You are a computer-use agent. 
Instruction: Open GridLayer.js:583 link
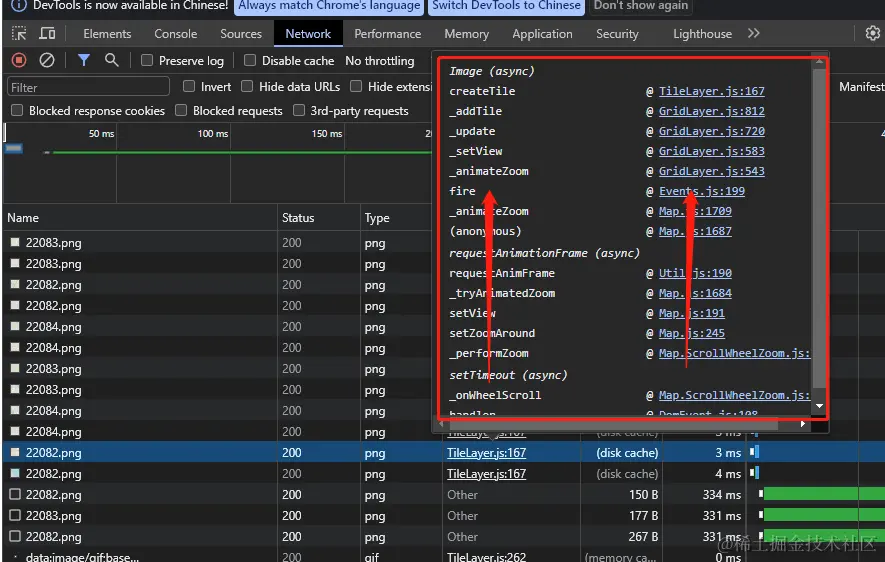pos(711,151)
